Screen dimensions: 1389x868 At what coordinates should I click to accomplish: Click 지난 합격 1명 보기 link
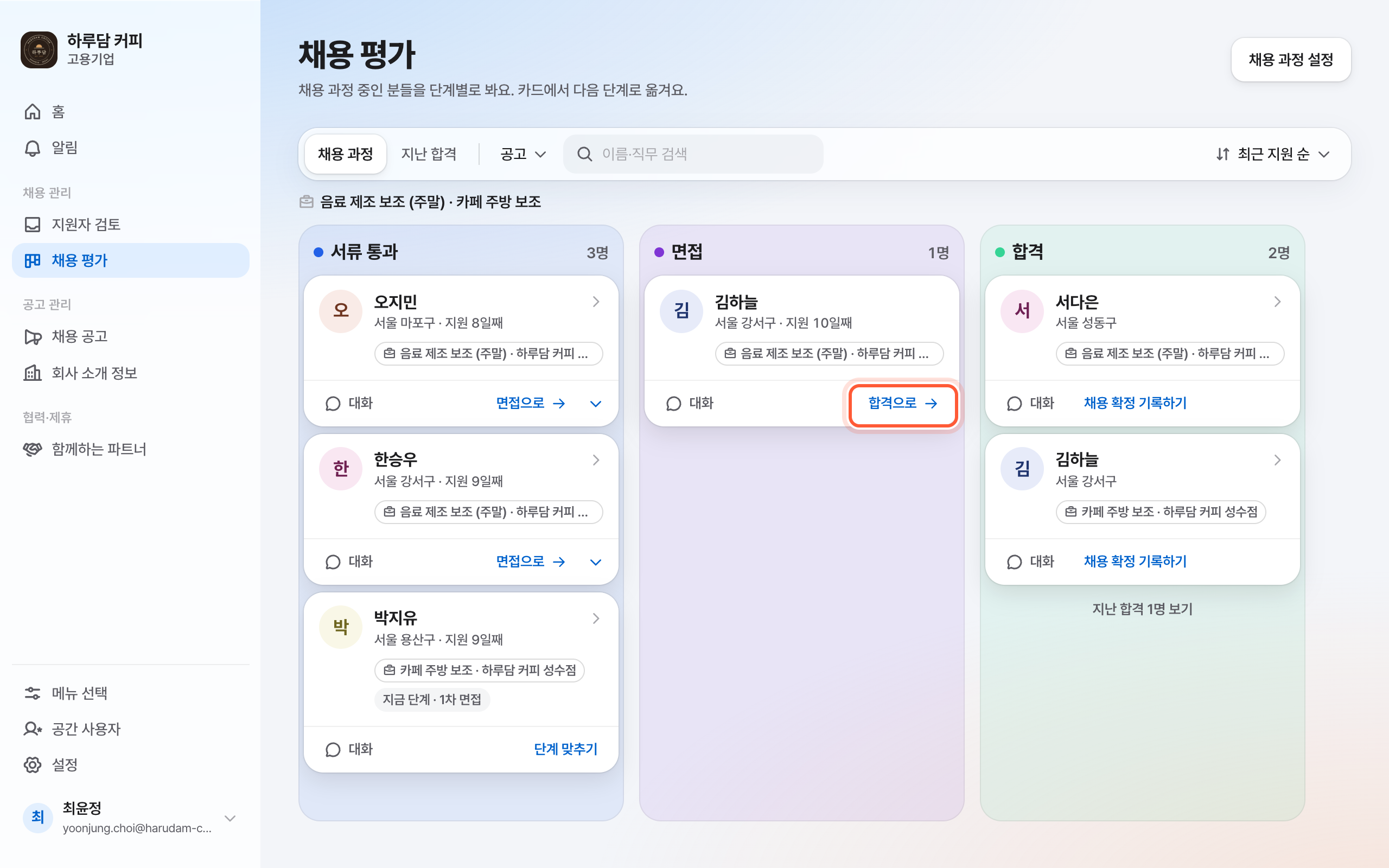1142,609
